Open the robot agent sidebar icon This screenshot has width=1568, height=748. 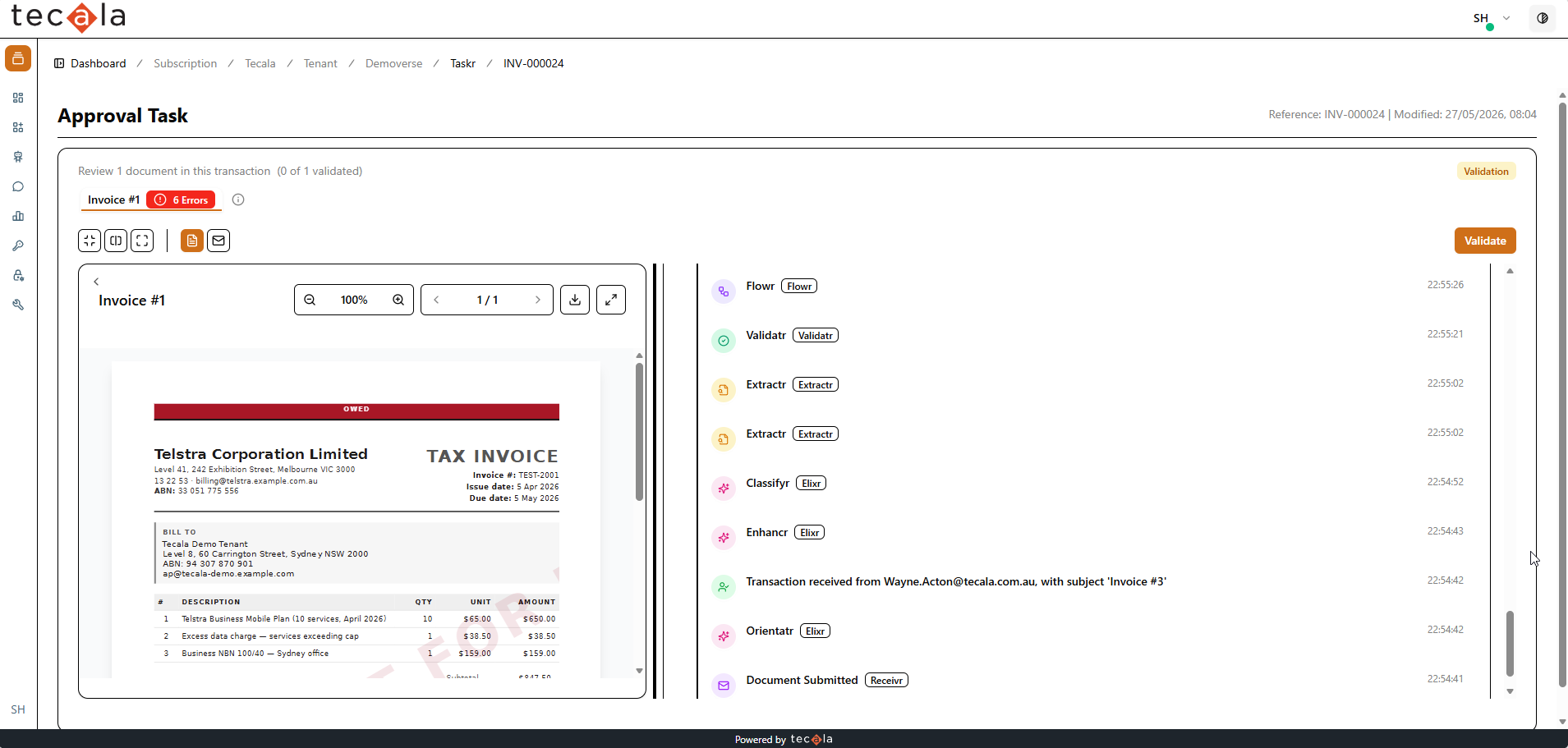pyautogui.click(x=18, y=157)
